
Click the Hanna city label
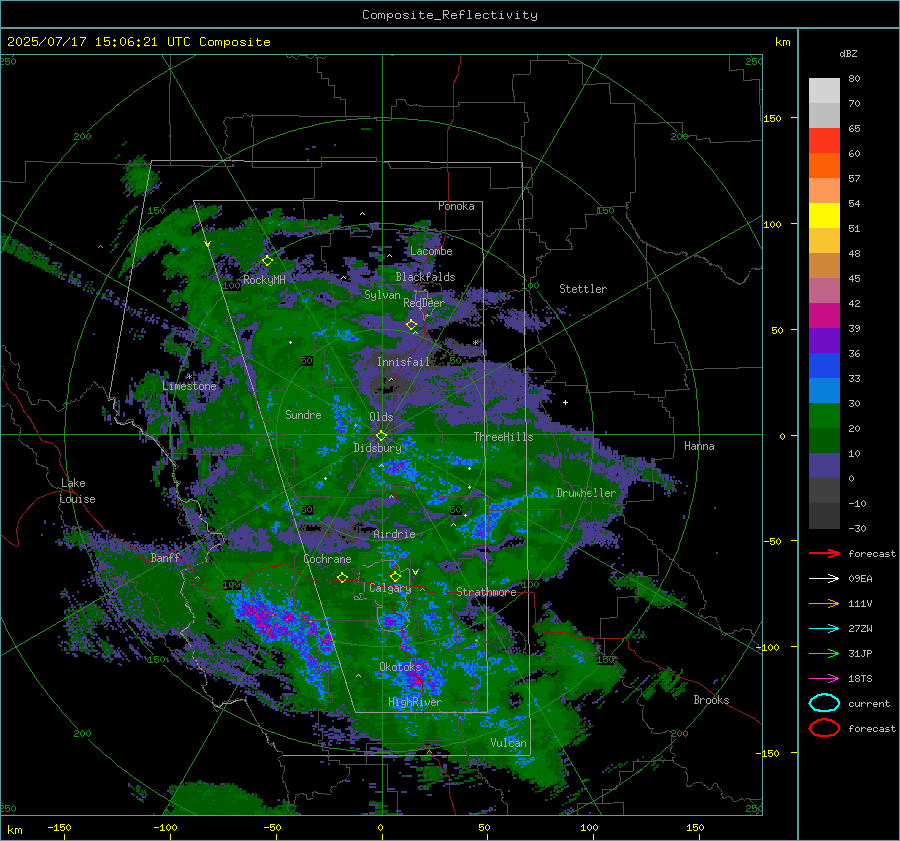[699, 446]
